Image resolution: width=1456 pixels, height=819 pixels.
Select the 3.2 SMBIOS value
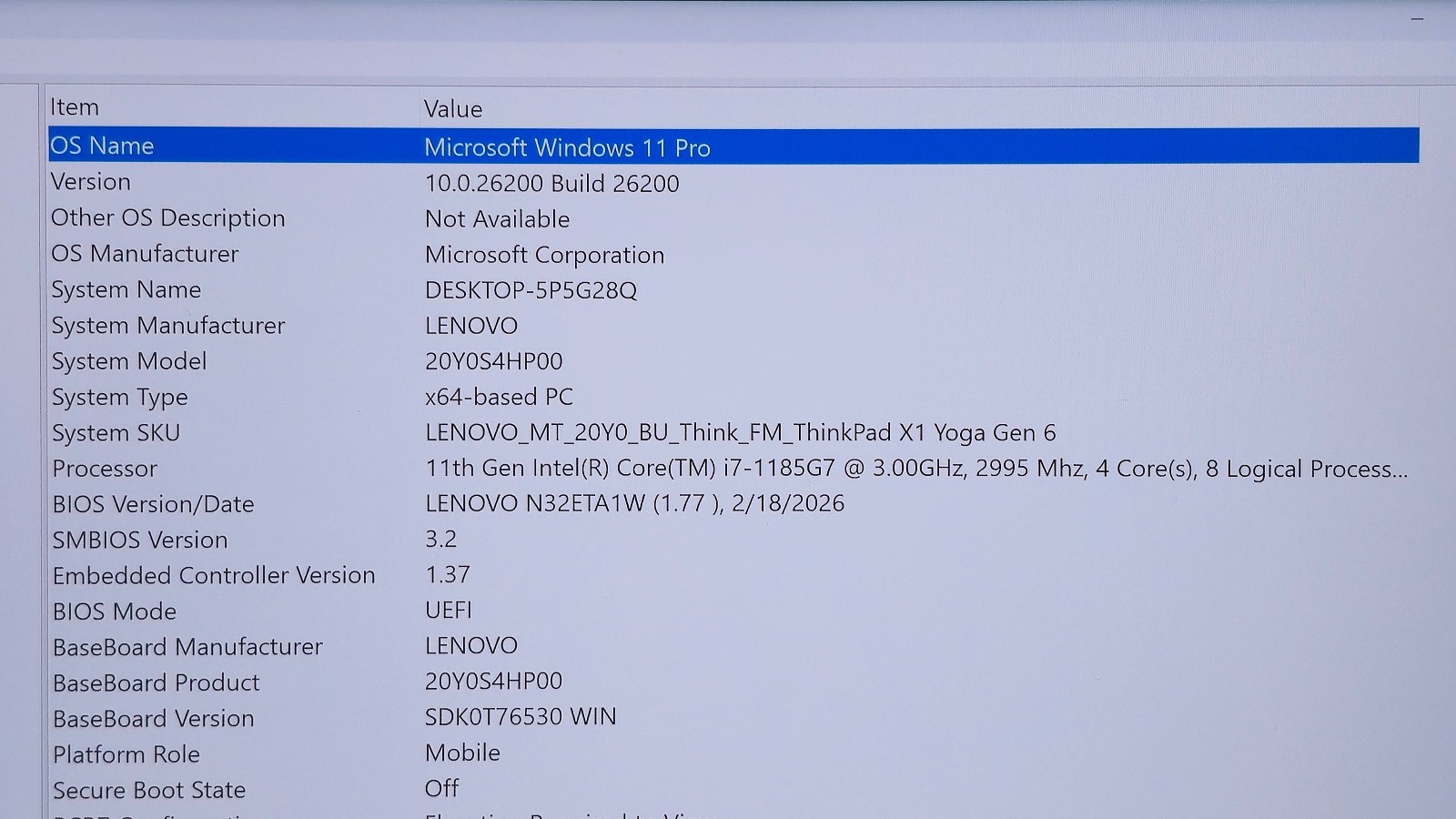pyautogui.click(x=441, y=539)
